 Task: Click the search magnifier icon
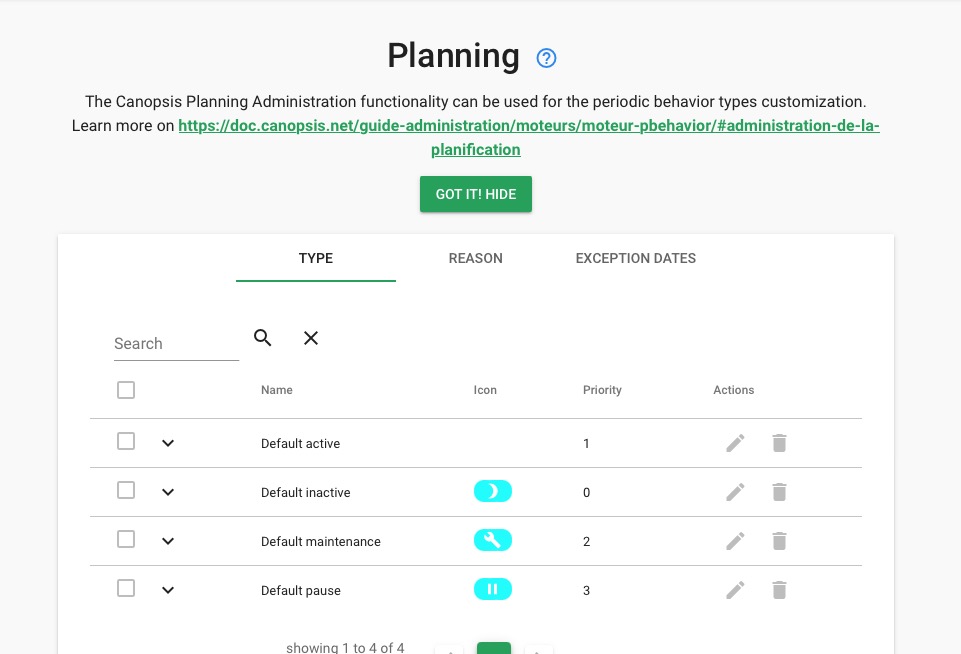(262, 338)
